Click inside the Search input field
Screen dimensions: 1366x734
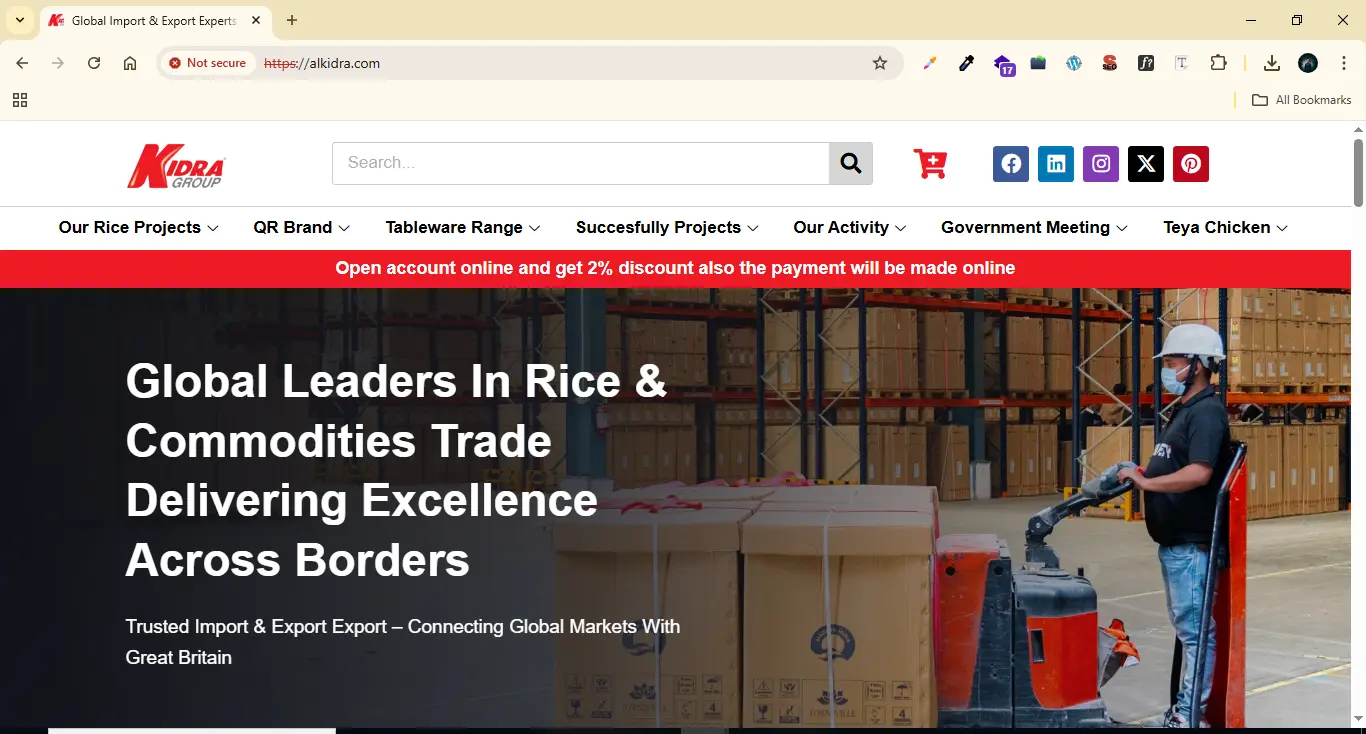tap(580, 163)
